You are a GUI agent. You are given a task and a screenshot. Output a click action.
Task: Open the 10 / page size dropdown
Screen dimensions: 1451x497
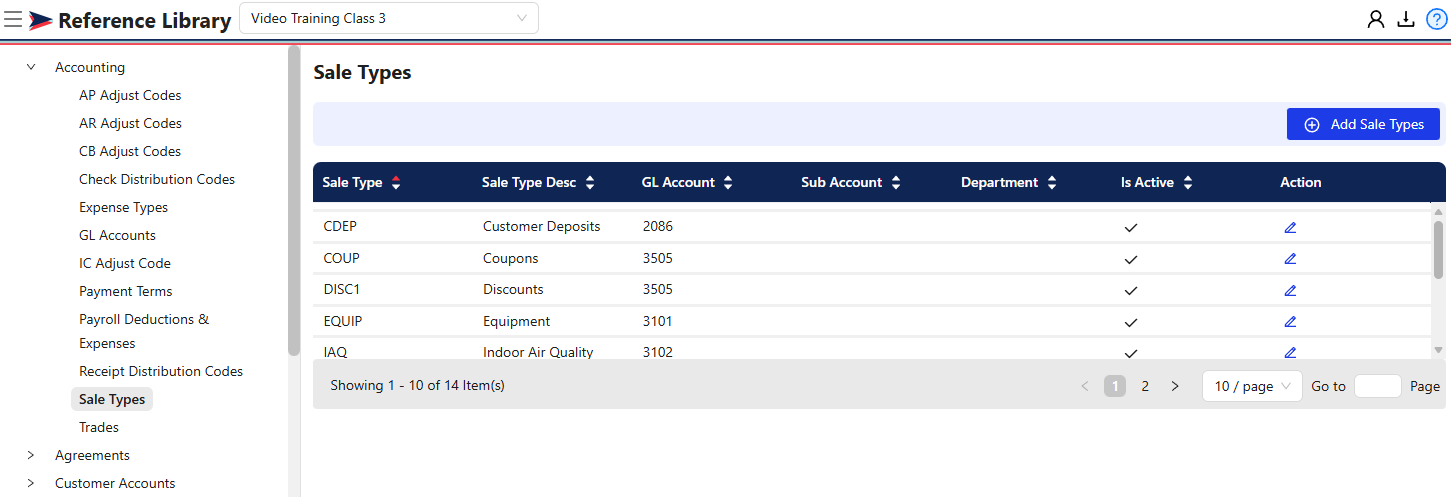(x=1252, y=386)
